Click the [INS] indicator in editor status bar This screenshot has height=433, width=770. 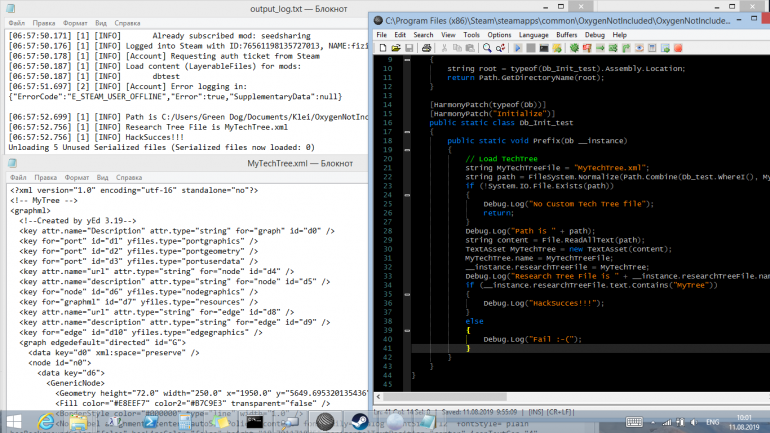point(534,412)
